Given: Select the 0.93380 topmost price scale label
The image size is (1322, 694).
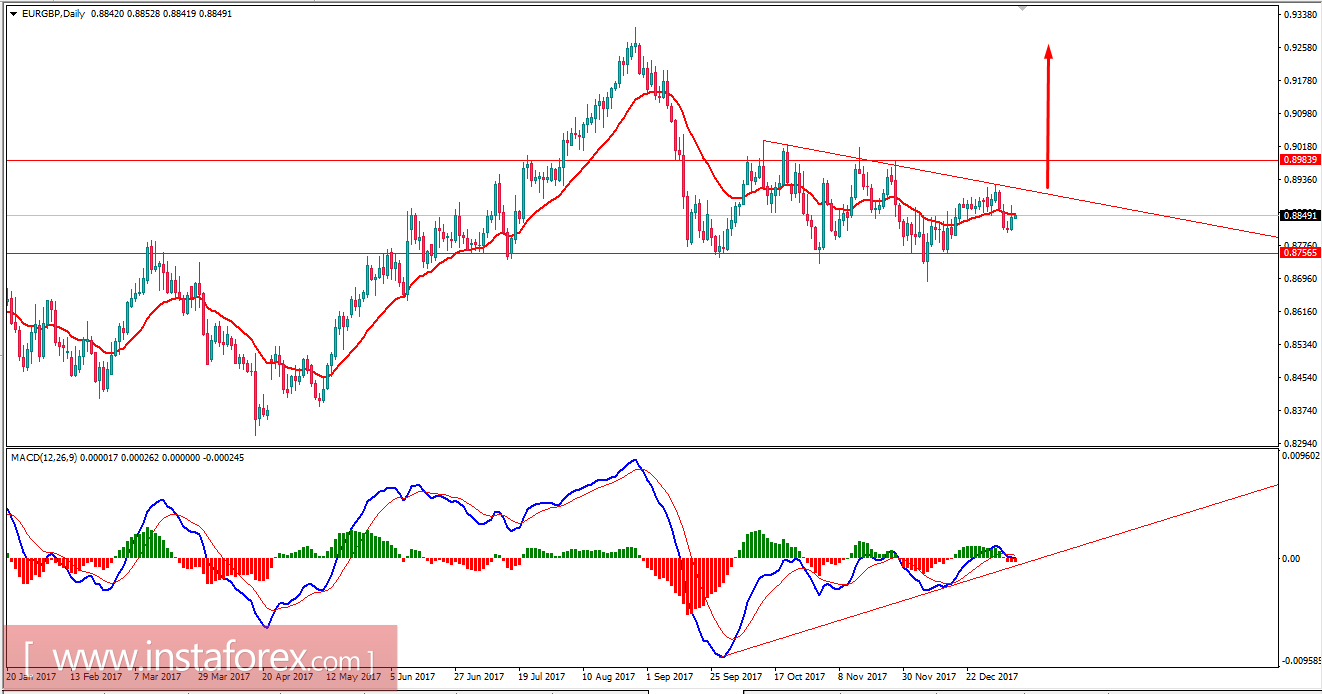Looking at the screenshot, I should 1298,16.
